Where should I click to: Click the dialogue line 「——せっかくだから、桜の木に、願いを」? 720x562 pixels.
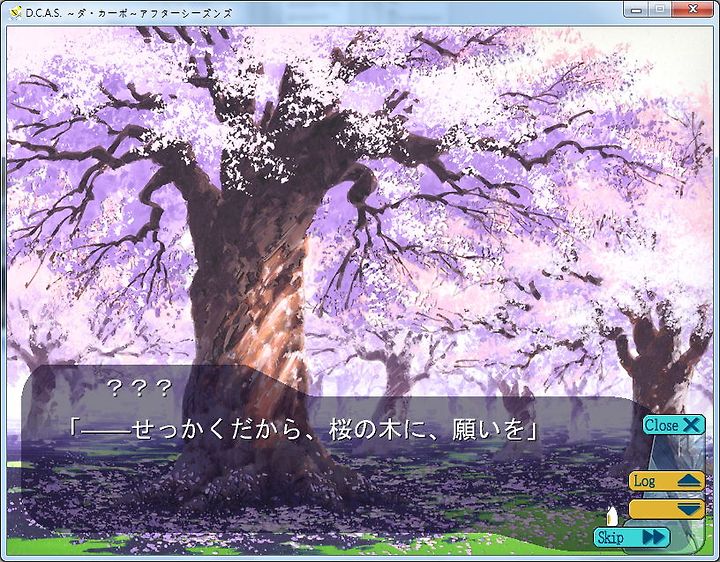click(x=304, y=430)
